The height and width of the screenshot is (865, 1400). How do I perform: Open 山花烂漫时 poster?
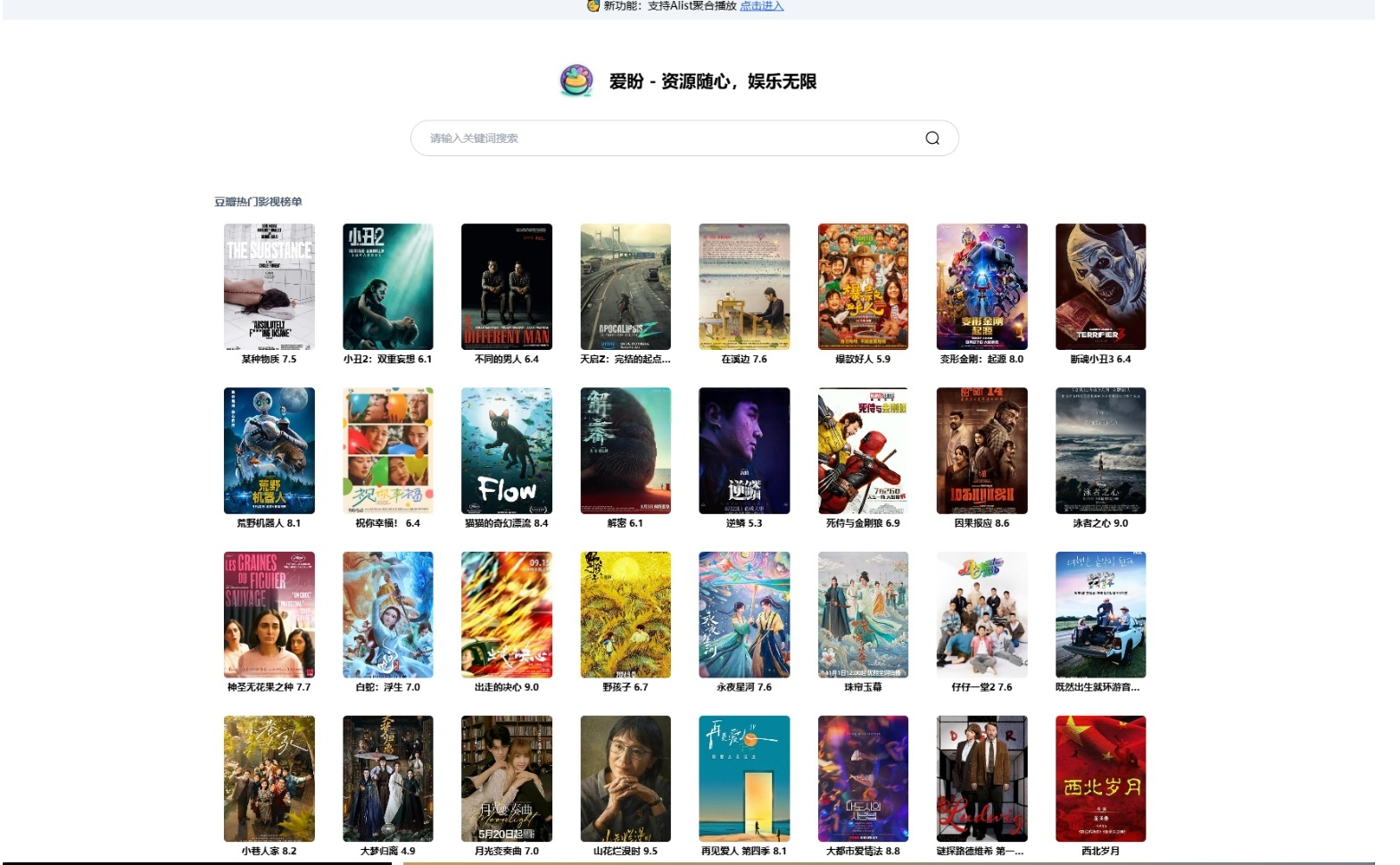625,778
